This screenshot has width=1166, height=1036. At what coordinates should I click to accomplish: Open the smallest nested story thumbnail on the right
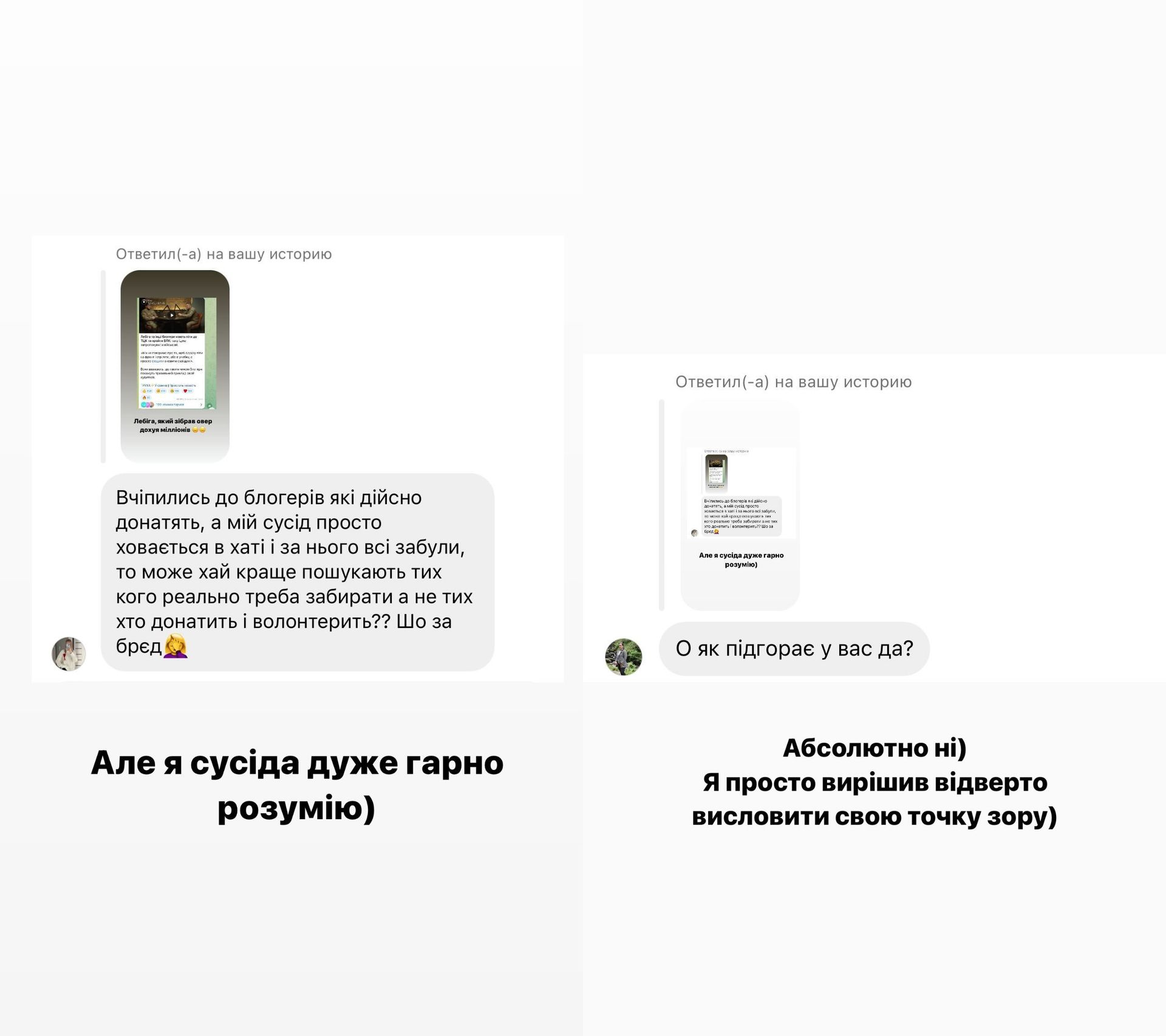pos(716,473)
